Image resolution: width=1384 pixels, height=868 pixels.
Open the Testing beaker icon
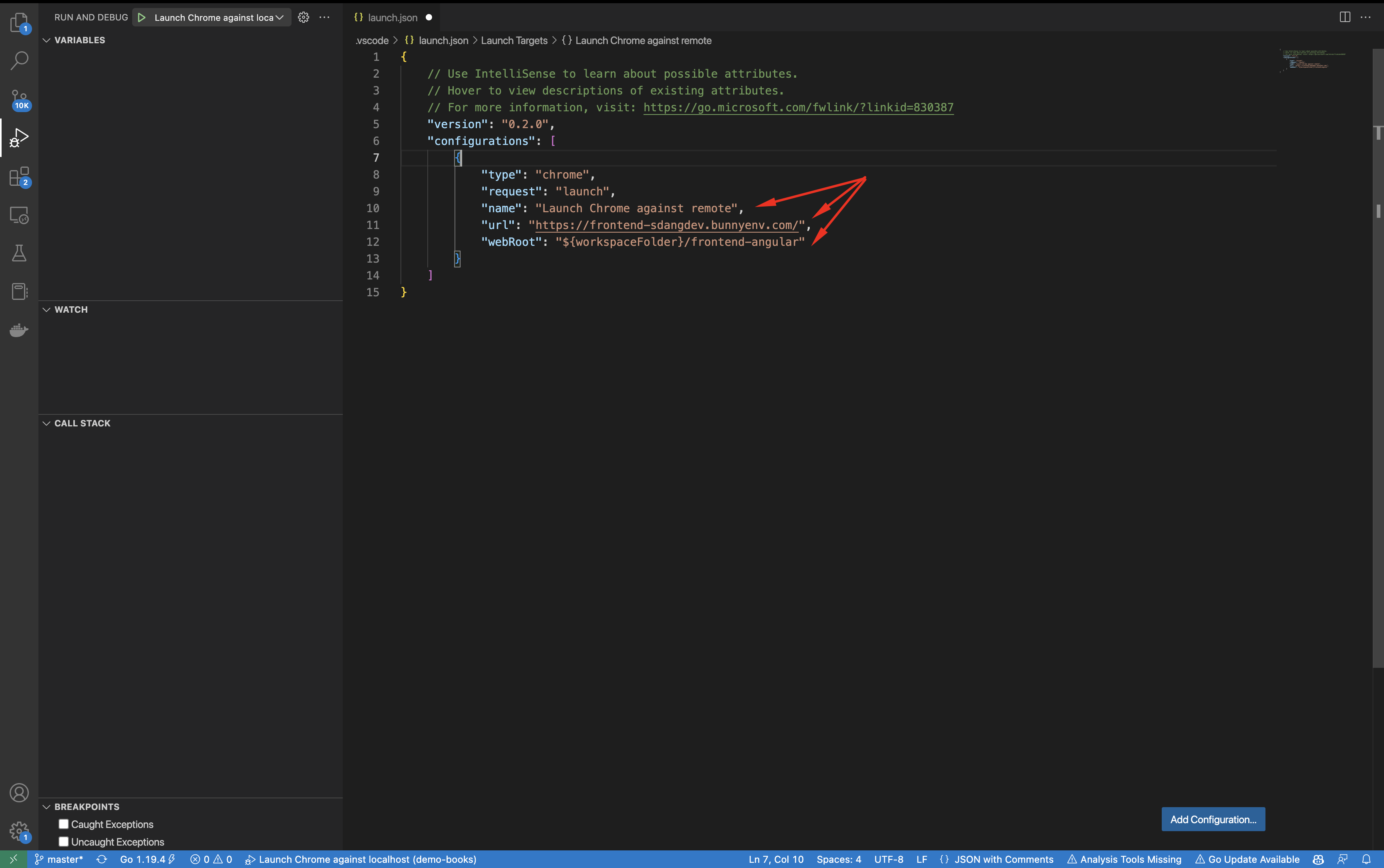[19, 253]
